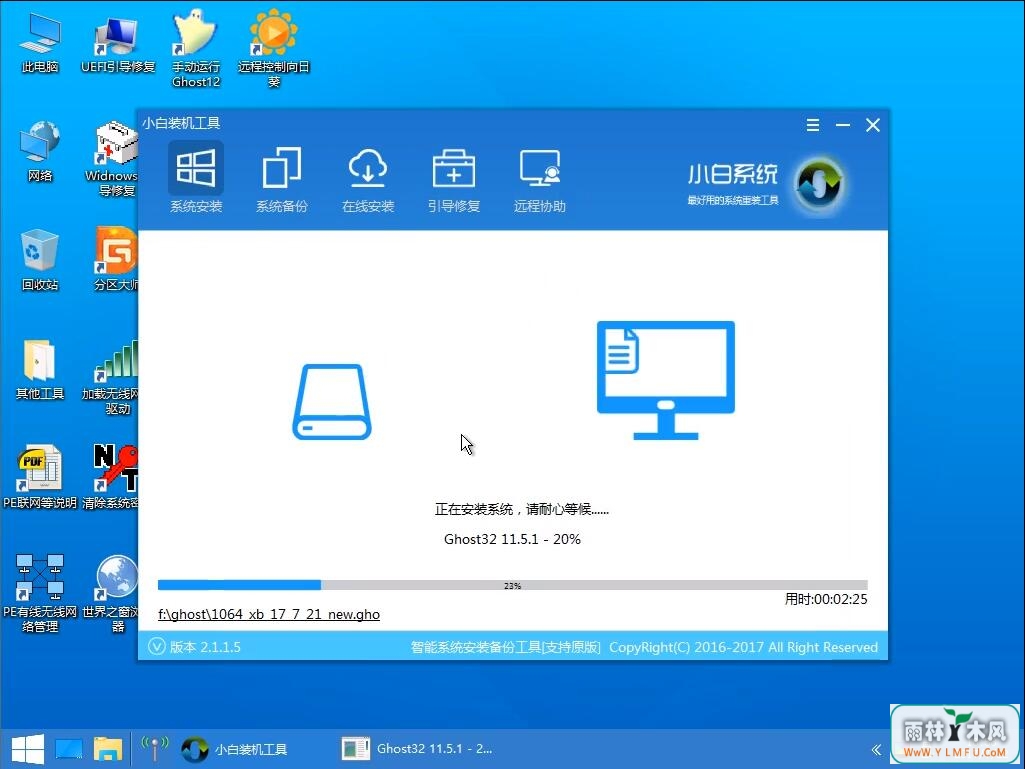Open the hamburger menu in title bar

pos(813,125)
